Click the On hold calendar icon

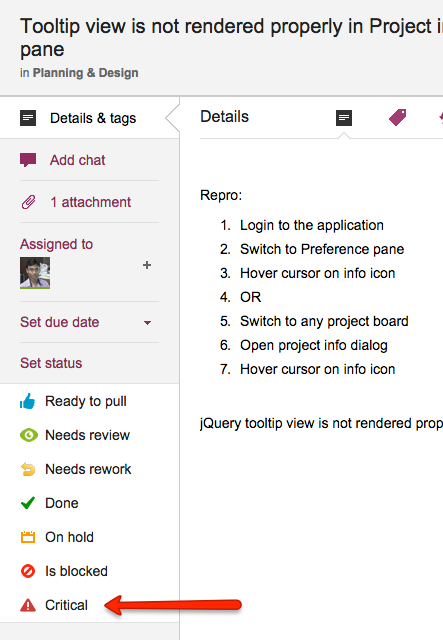[x=28, y=537]
